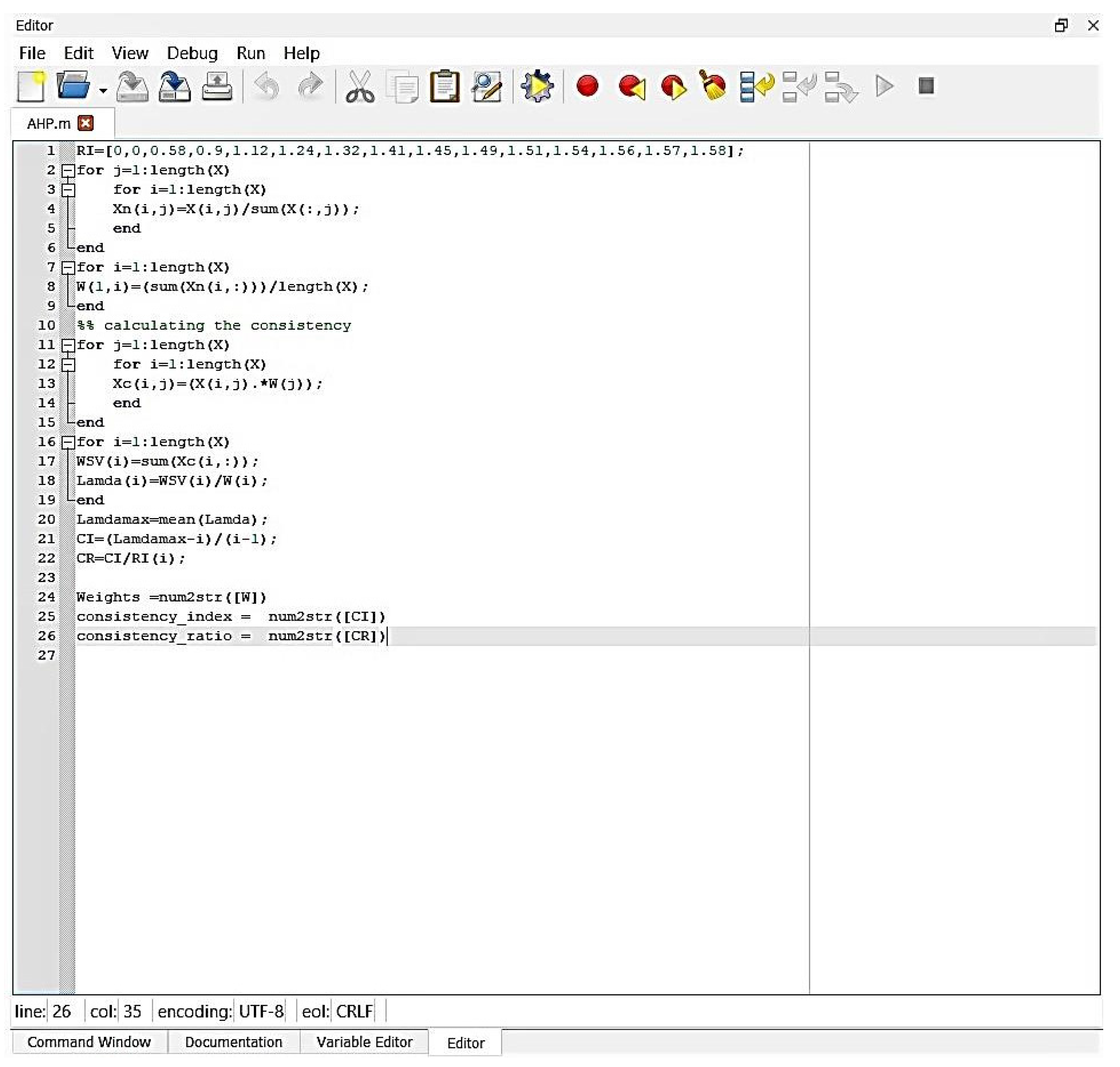Remove all breakpoints with broom icon

click(713, 86)
